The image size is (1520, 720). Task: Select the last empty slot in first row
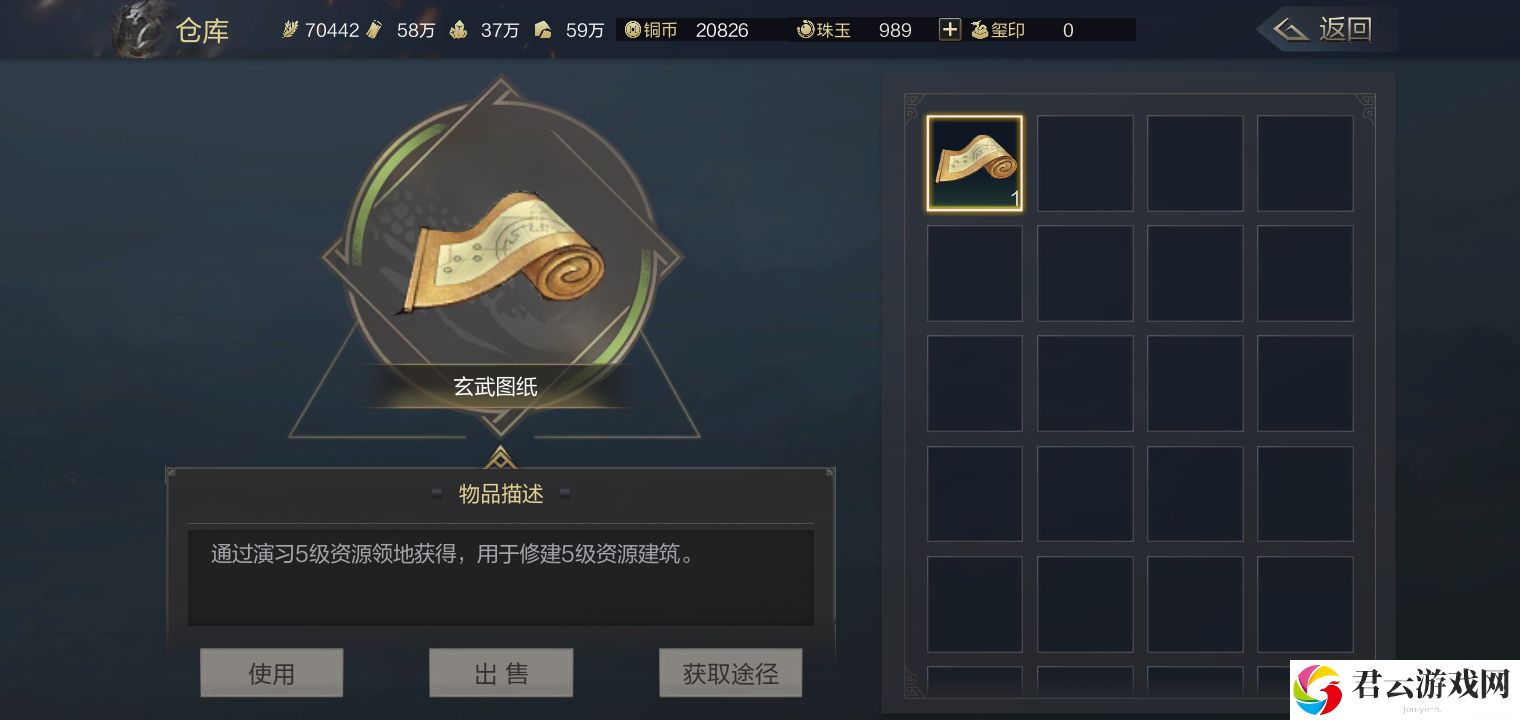(1305, 163)
